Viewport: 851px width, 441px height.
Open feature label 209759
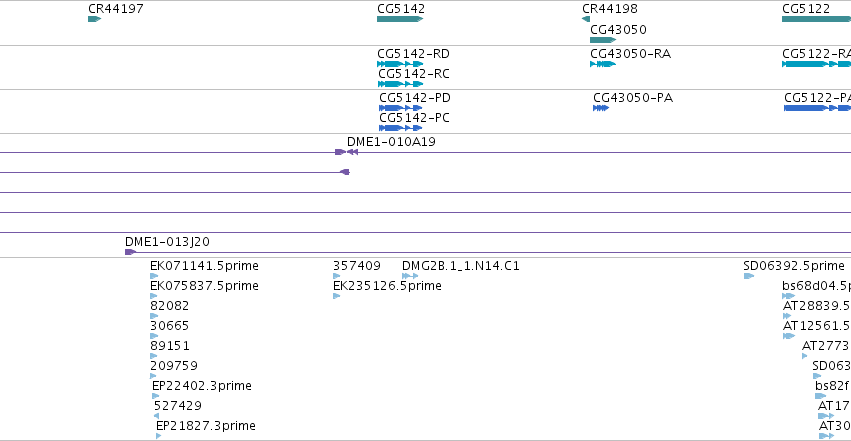[x=174, y=366]
